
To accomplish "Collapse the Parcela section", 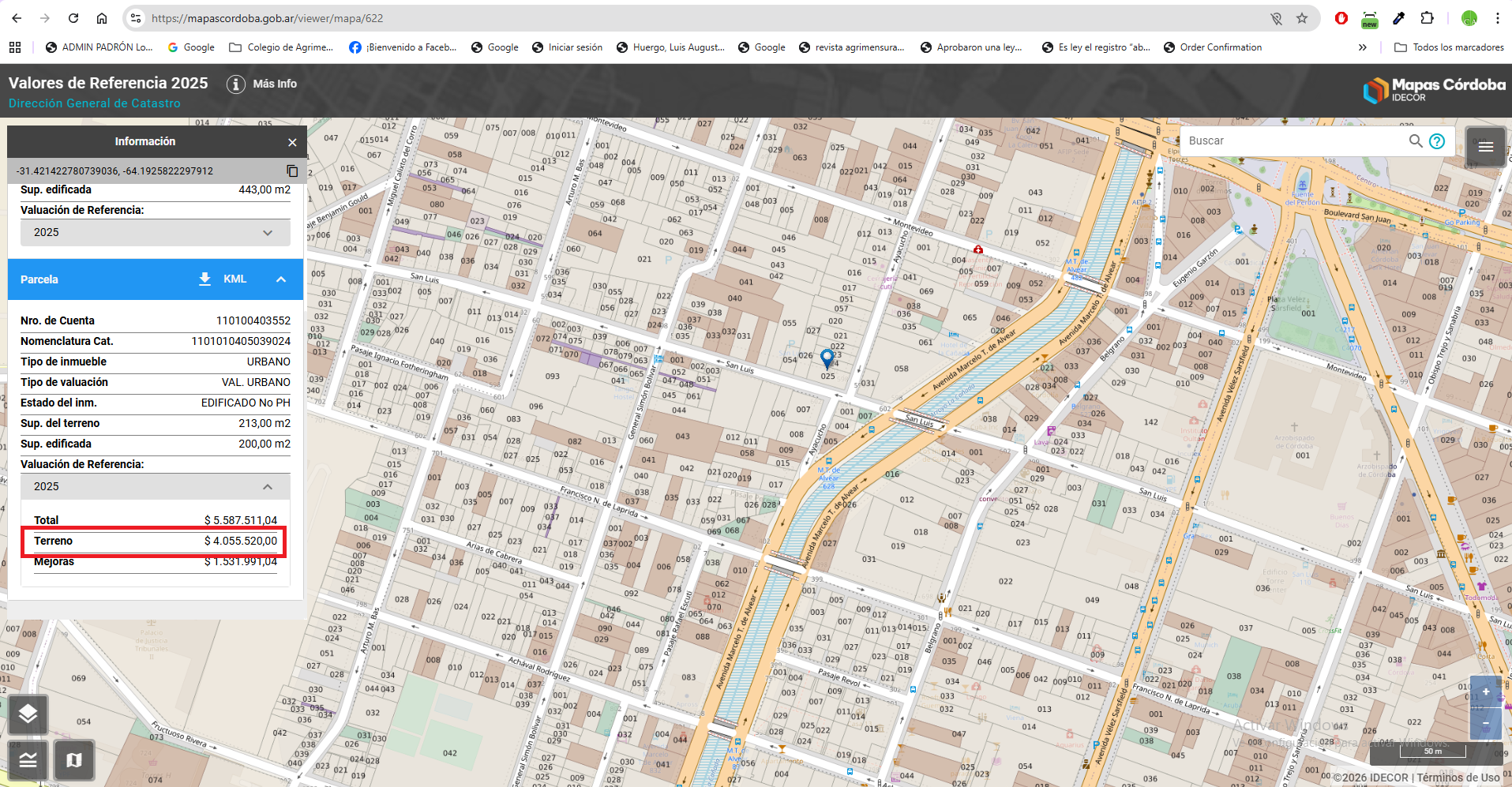I will 281,279.
